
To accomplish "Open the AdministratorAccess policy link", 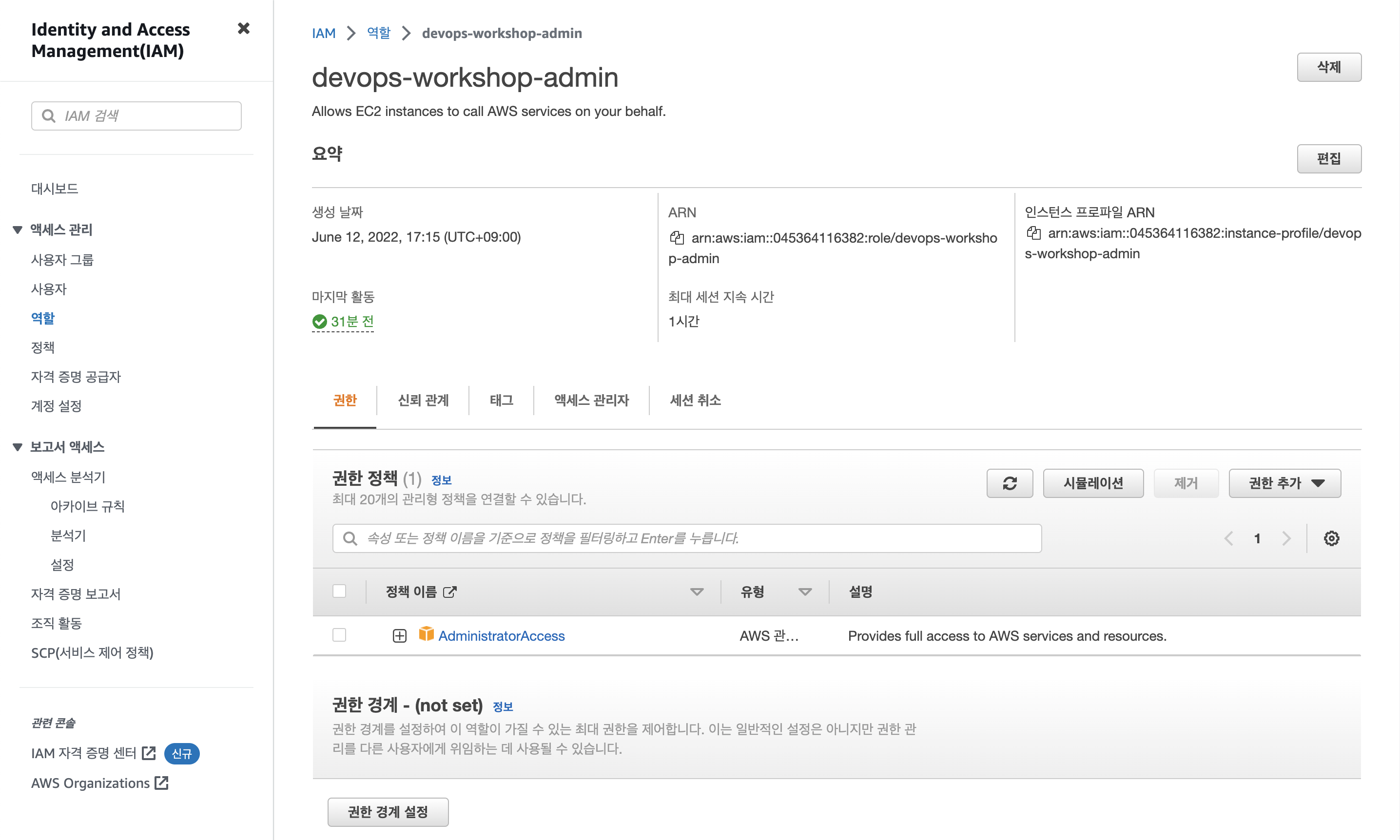I will pyautogui.click(x=501, y=636).
